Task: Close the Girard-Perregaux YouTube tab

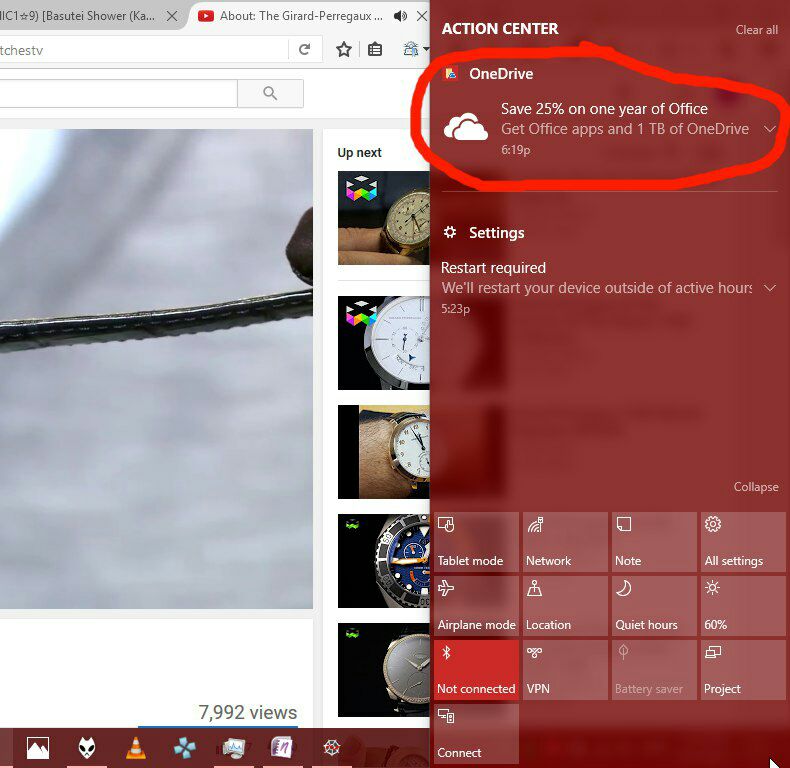Action: pos(422,16)
